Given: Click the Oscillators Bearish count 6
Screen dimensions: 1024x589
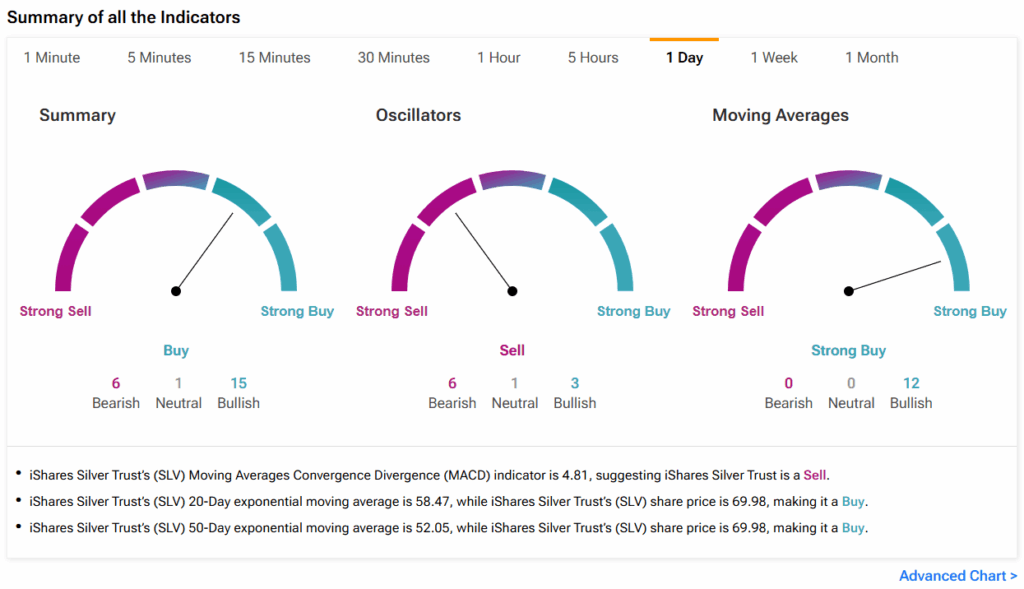Looking at the screenshot, I should tap(452, 383).
